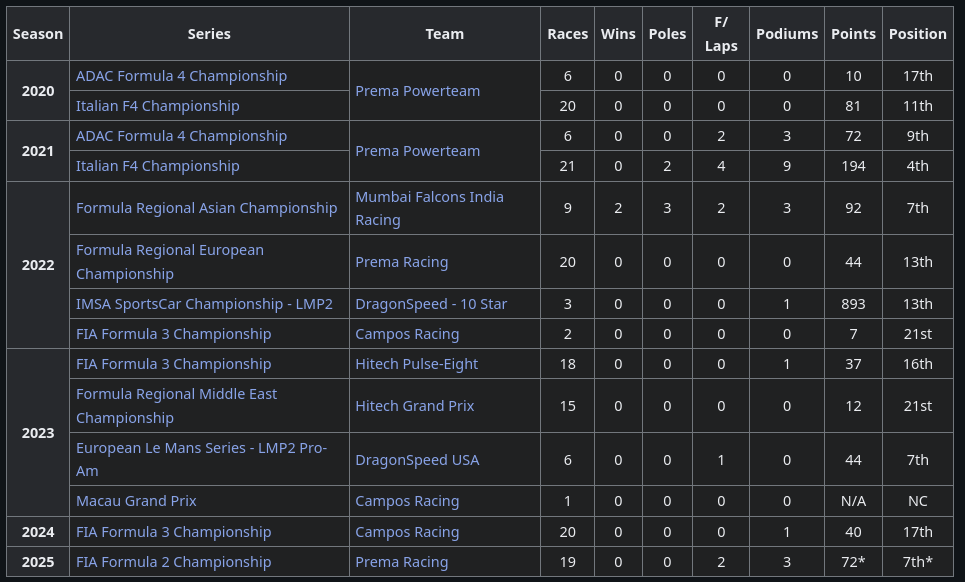965x582 pixels.
Task: Click the Hitech Grand Prix link
Action: click(x=414, y=406)
